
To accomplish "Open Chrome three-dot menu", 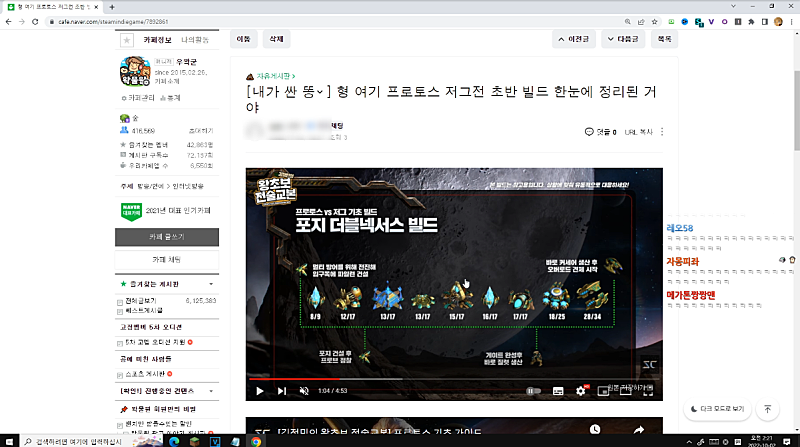I will [x=791, y=21].
